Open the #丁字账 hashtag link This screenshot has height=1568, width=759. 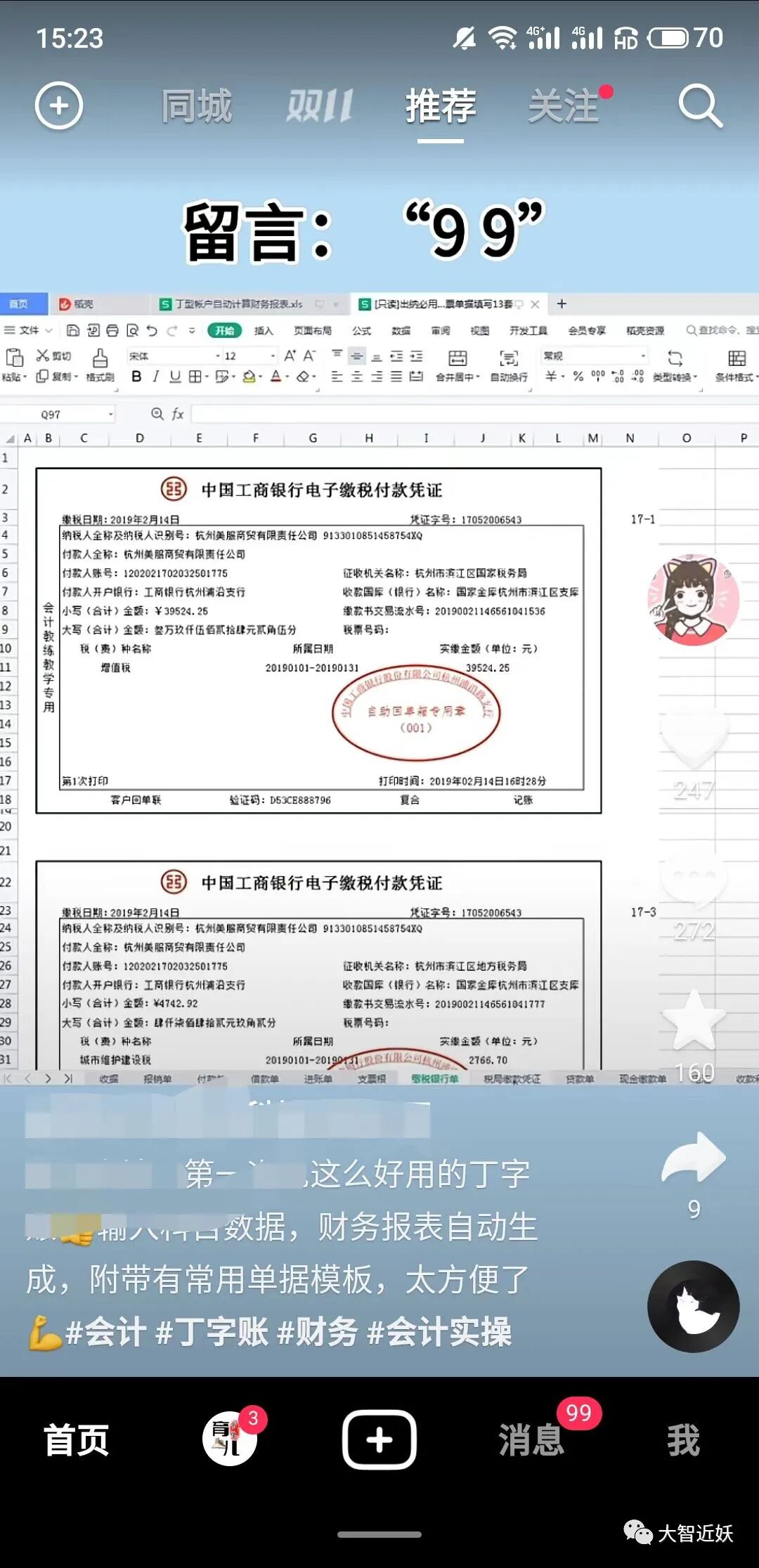pos(212,1331)
